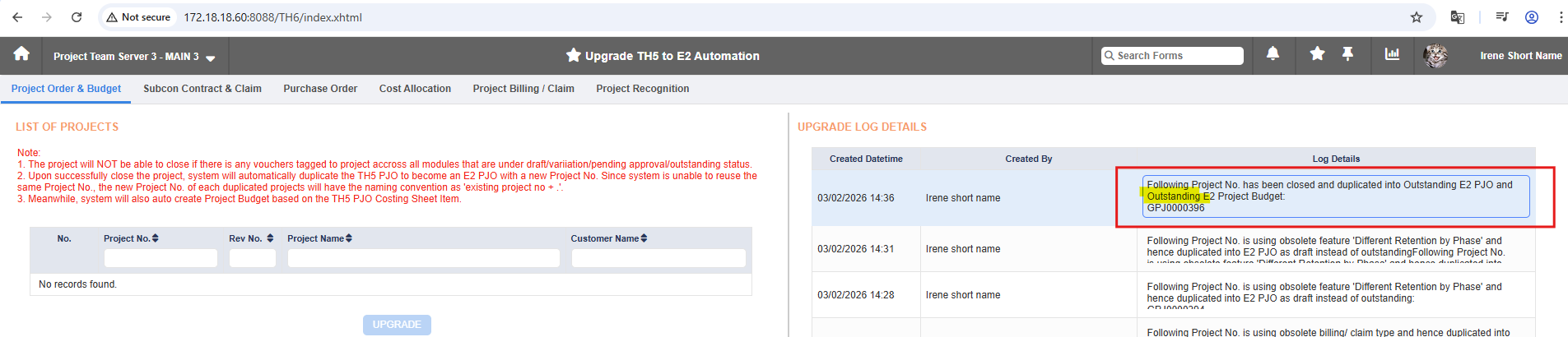Expand Project Team Server 3 dropdown
The width and height of the screenshot is (1568, 337).
134,57
